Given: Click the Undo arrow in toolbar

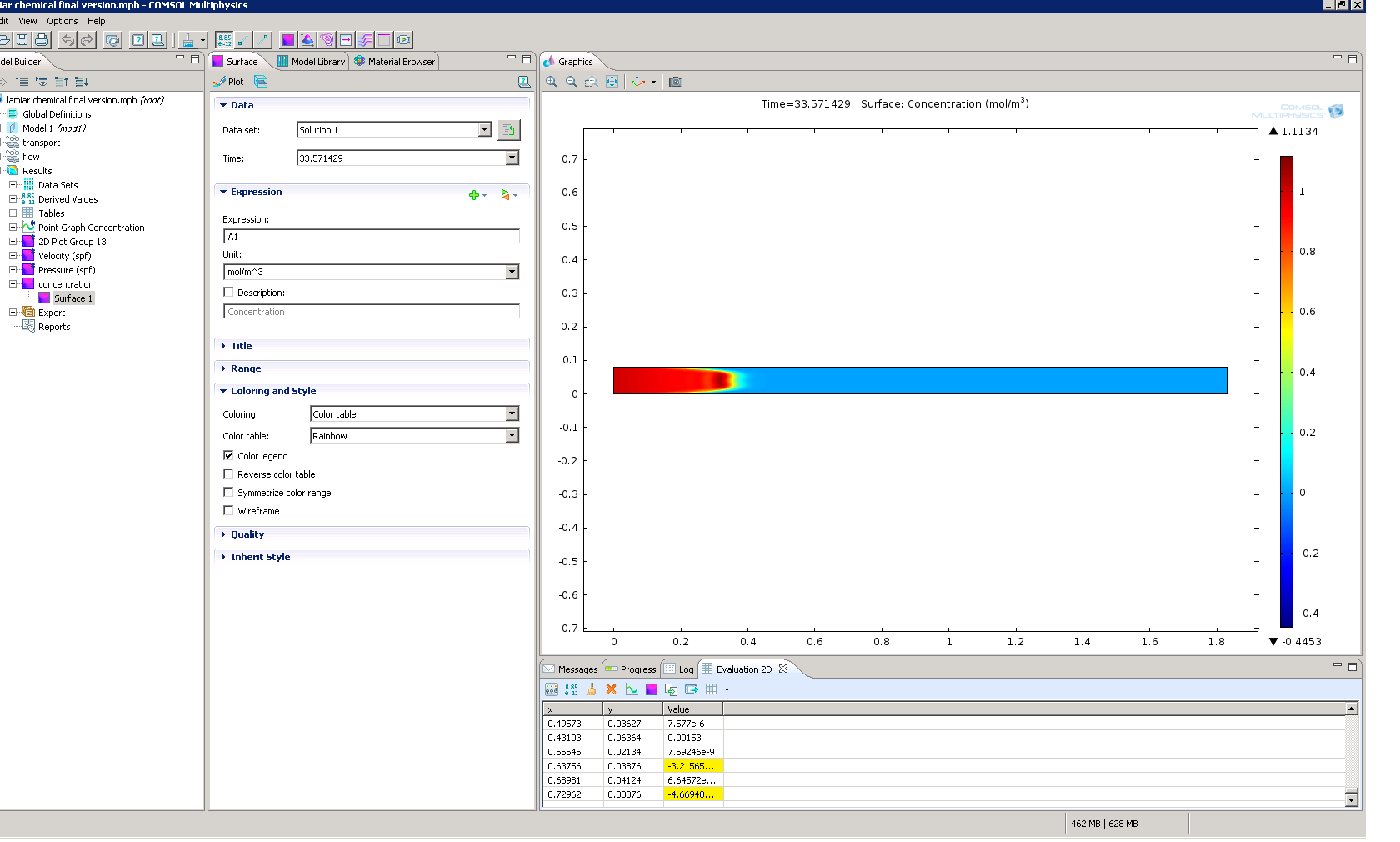Looking at the screenshot, I should (67, 39).
